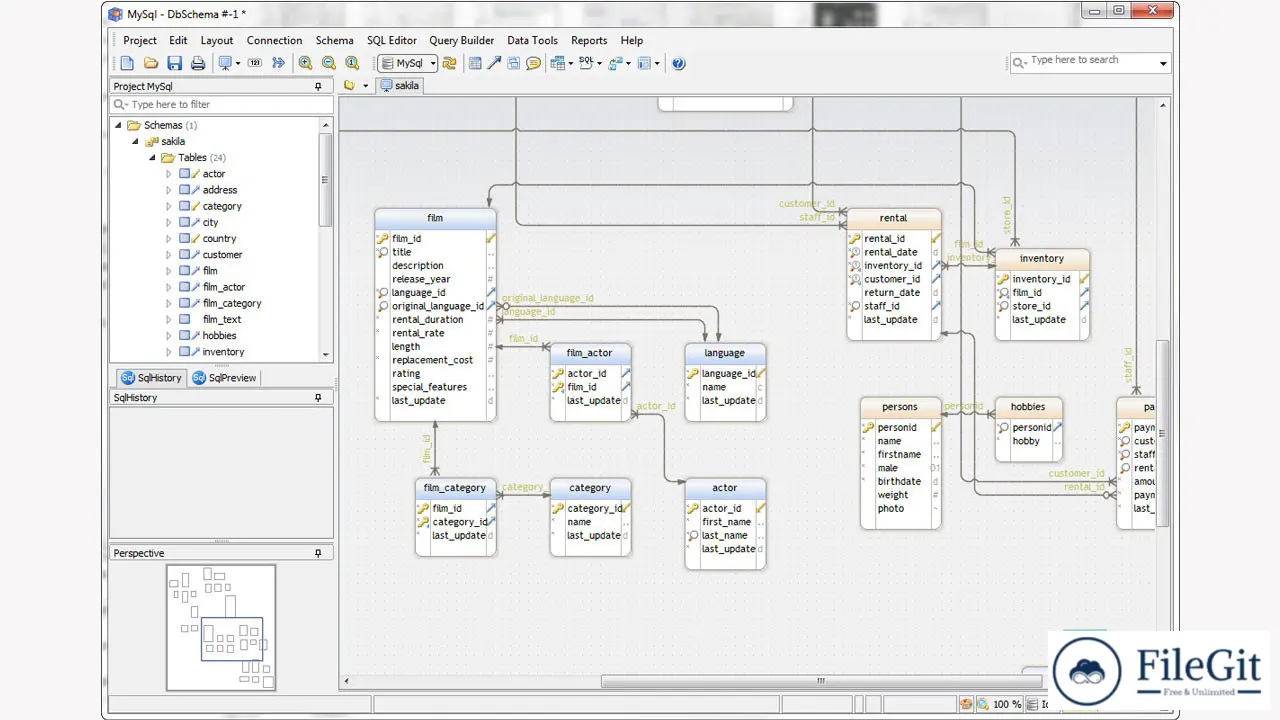Click the diagram horizontal scrollbar thumb
Image resolution: width=1280 pixels, height=720 pixels.
(x=821, y=682)
